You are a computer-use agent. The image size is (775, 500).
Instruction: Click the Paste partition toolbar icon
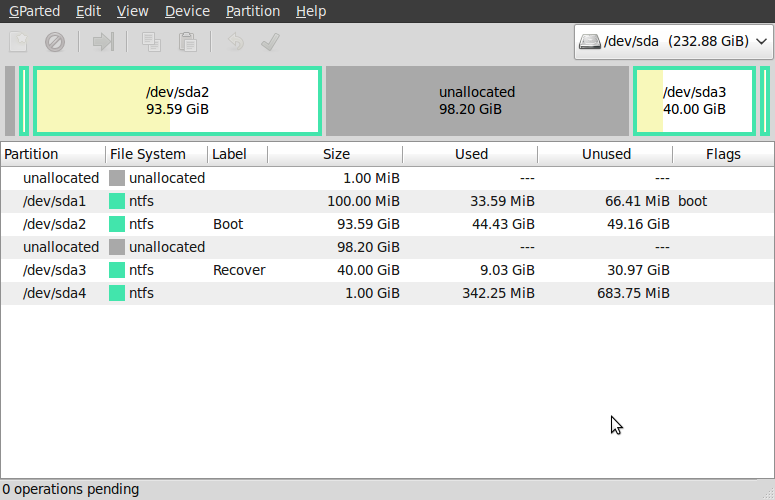tap(187, 42)
